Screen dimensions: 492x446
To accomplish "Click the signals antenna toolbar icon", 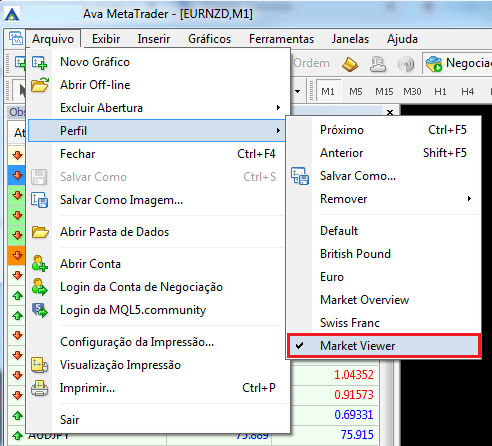I will pyautogui.click(x=406, y=64).
